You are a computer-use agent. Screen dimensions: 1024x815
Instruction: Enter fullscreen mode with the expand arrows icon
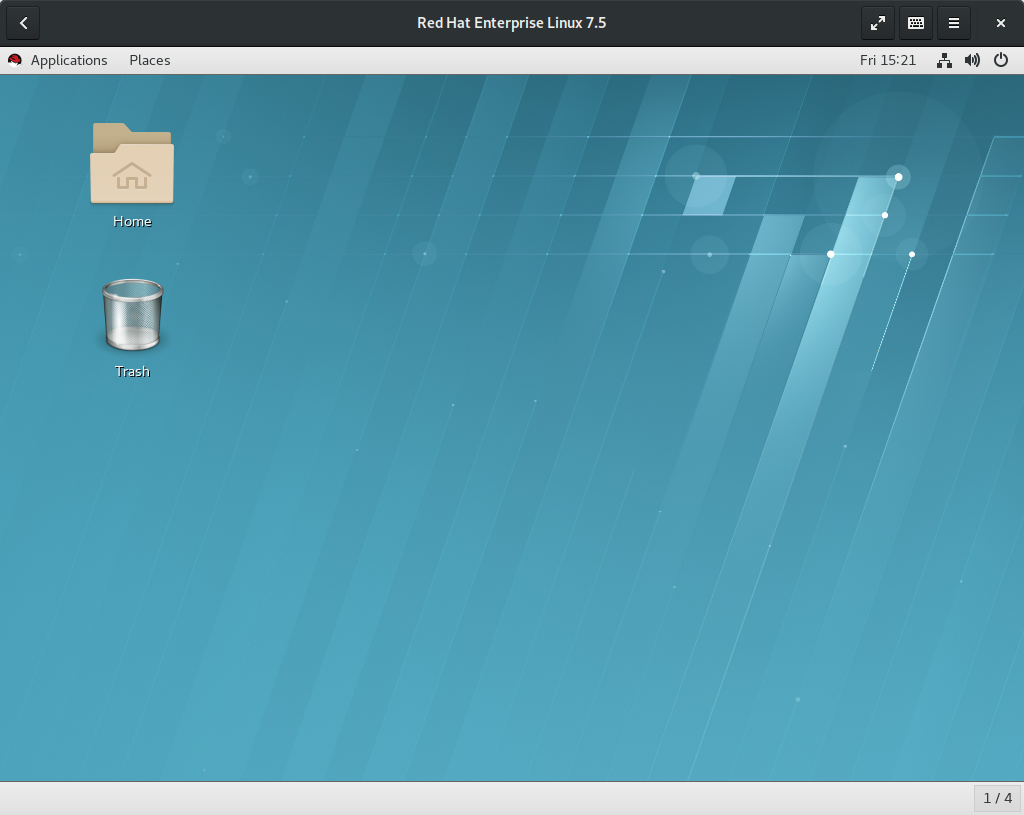tap(878, 24)
